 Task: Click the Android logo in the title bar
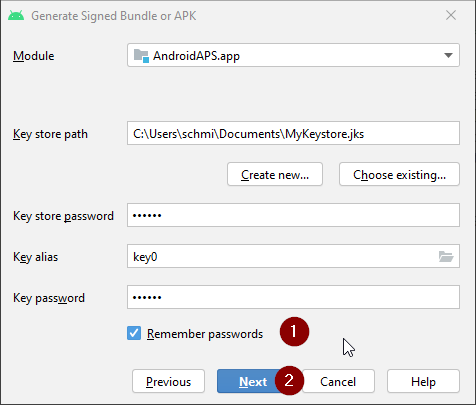[16, 16]
